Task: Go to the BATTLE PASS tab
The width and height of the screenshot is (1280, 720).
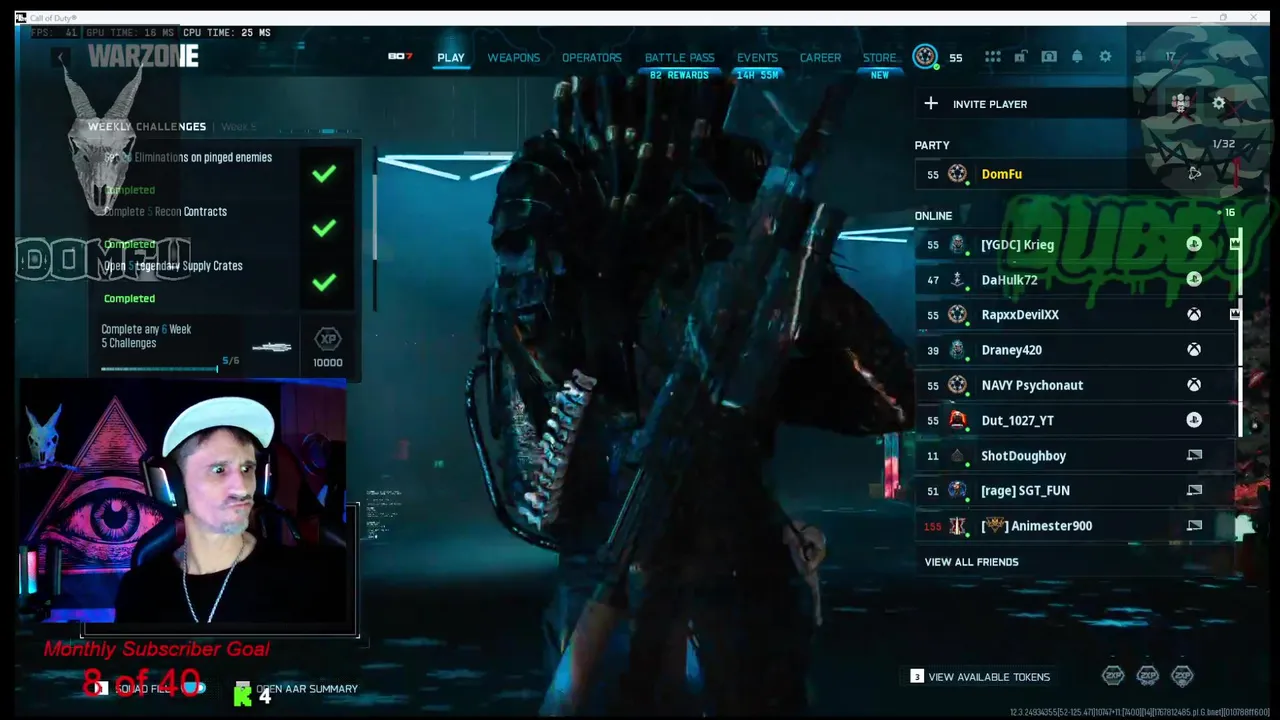Action: click(679, 58)
